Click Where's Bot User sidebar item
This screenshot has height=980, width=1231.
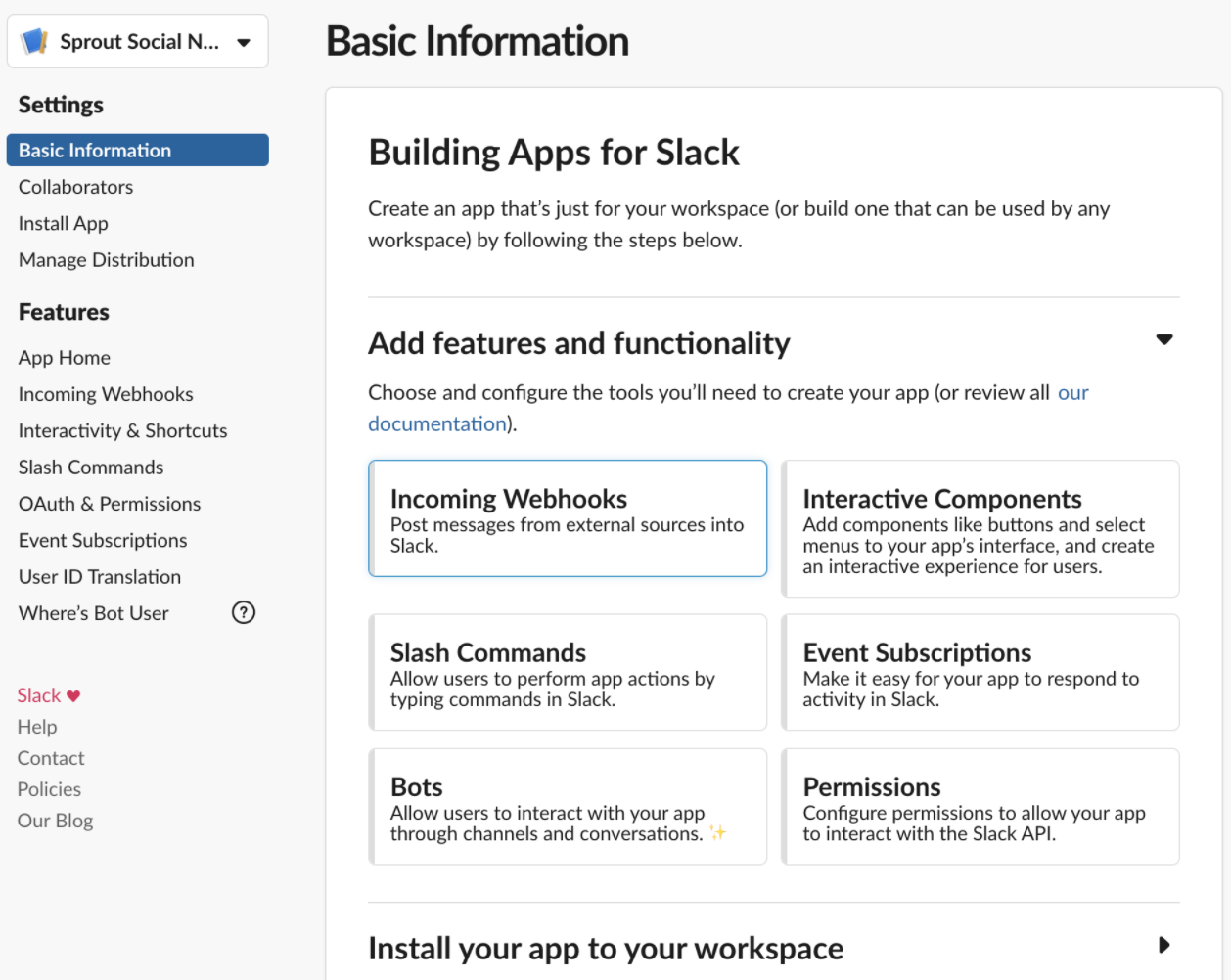94,613
